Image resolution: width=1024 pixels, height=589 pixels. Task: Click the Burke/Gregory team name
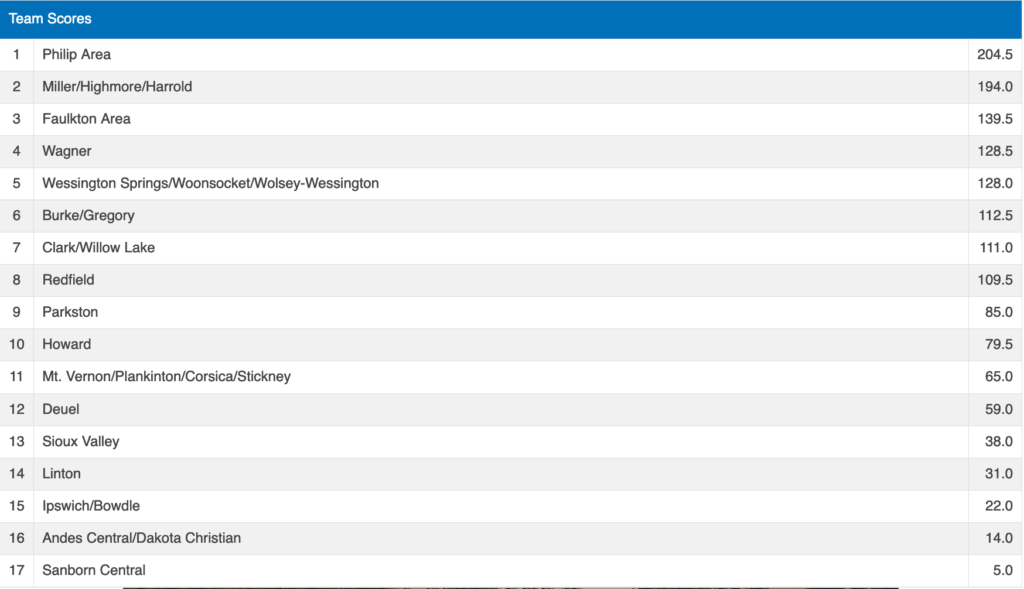88,215
